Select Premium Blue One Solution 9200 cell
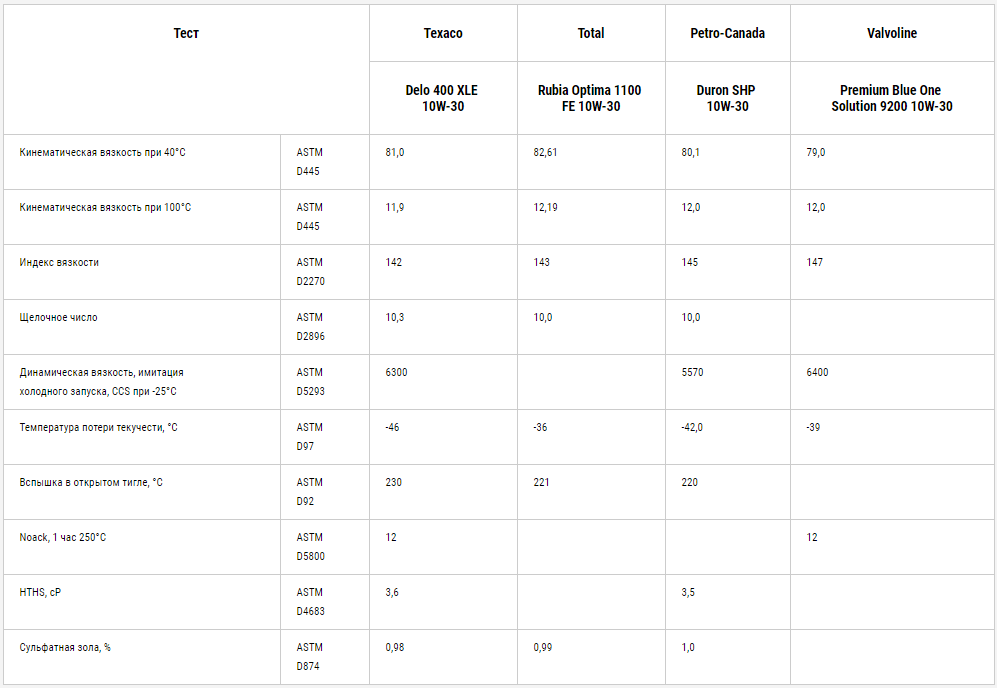The width and height of the screenshot is (997, 688). [x=891, y=98]
